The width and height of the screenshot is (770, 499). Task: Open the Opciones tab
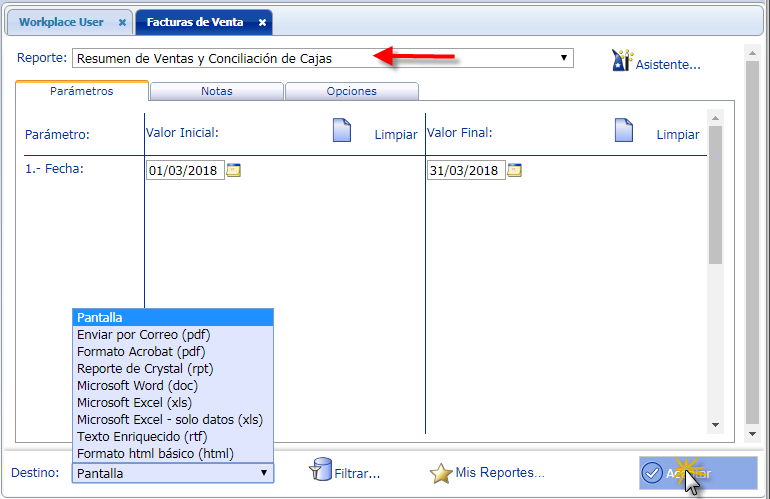[352, 91]
